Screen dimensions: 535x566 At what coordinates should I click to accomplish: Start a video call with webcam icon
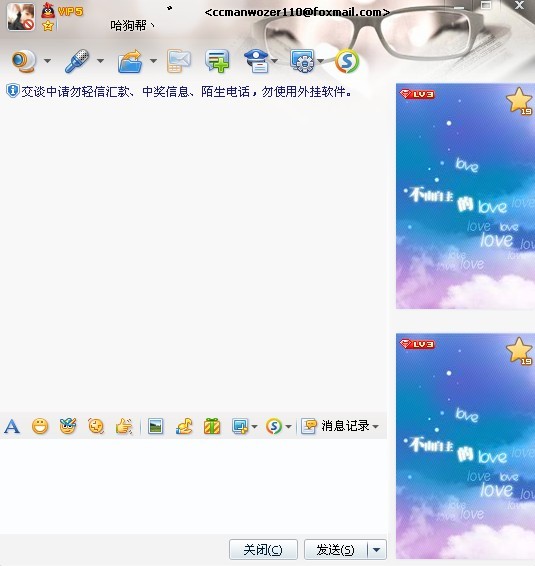click(x=24, y=61)
